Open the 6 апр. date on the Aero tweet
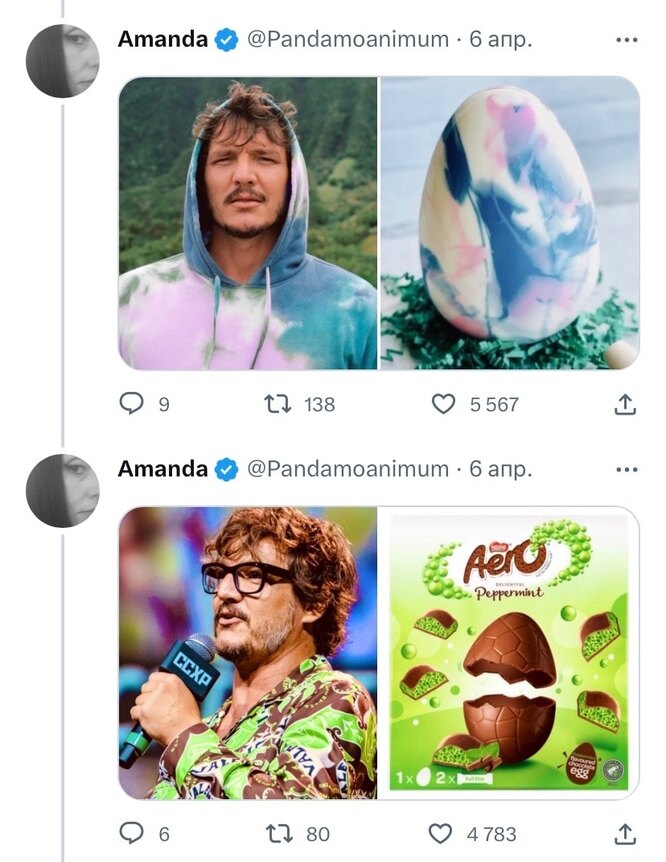The image size is (666, 862). pyautogui.click(x=501, y=469)
